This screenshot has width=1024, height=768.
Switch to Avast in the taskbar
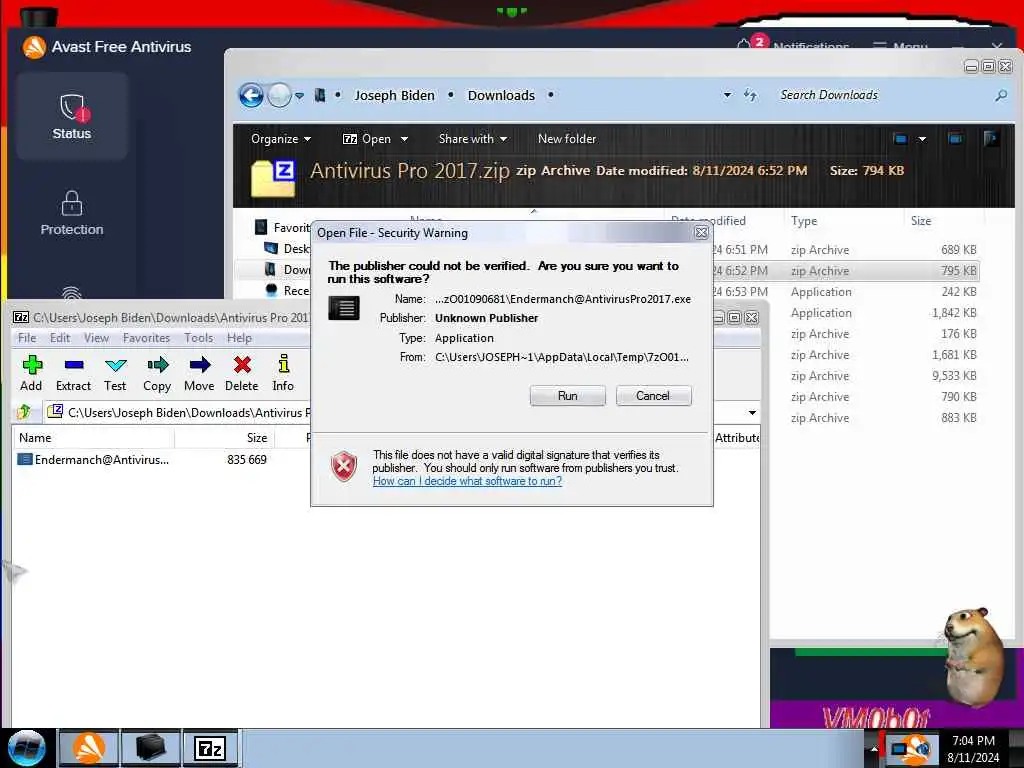click(89, 748)
